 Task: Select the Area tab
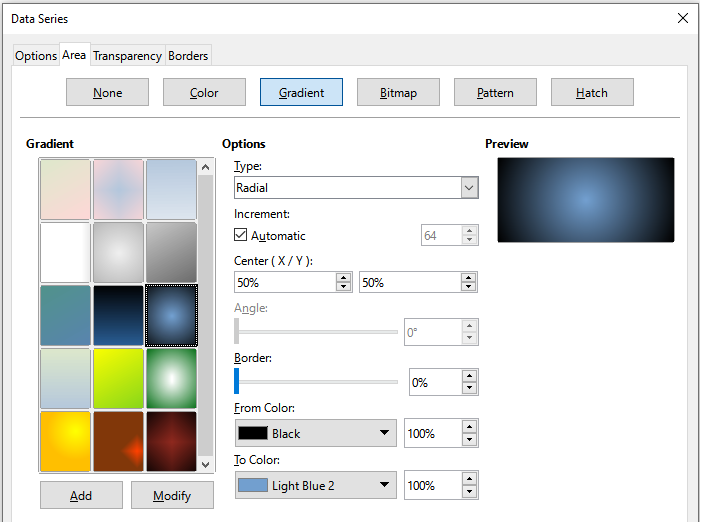pos(74,55)
